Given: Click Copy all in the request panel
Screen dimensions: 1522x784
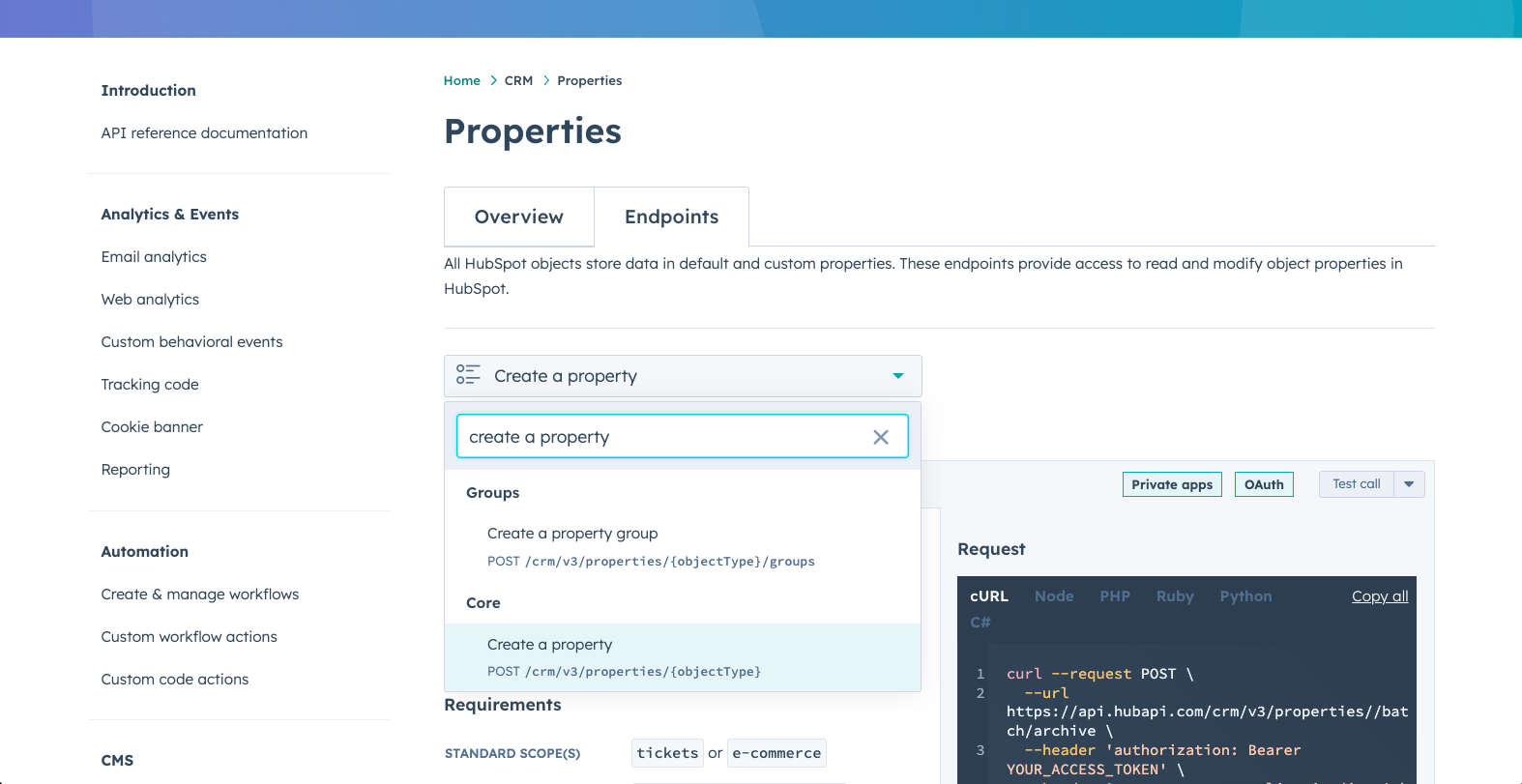Looking at the screenshot, I should [1379, 596].
